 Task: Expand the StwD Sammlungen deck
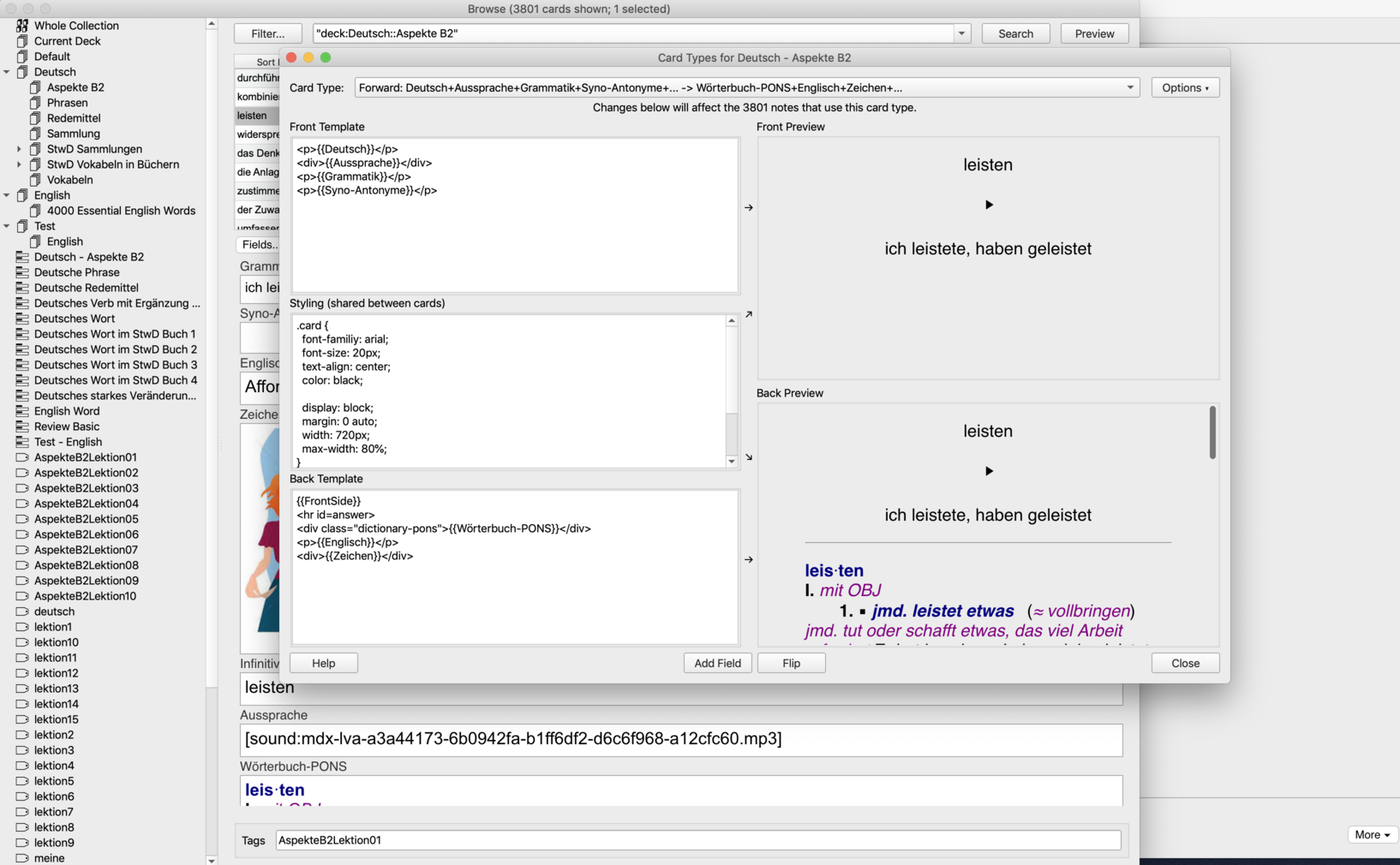[x=19, y=149]
